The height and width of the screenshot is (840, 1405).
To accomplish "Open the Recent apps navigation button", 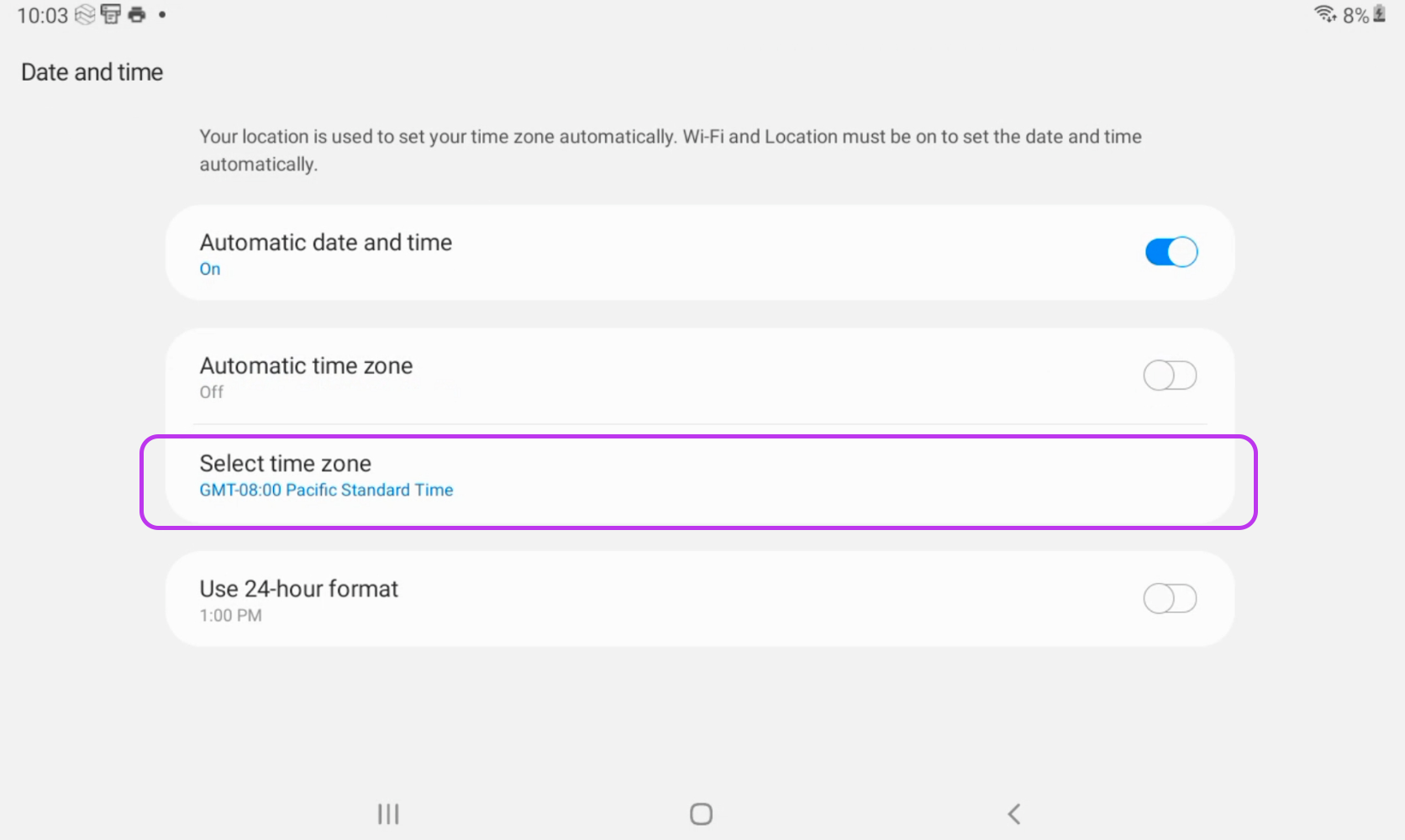I will pos(388,813).
